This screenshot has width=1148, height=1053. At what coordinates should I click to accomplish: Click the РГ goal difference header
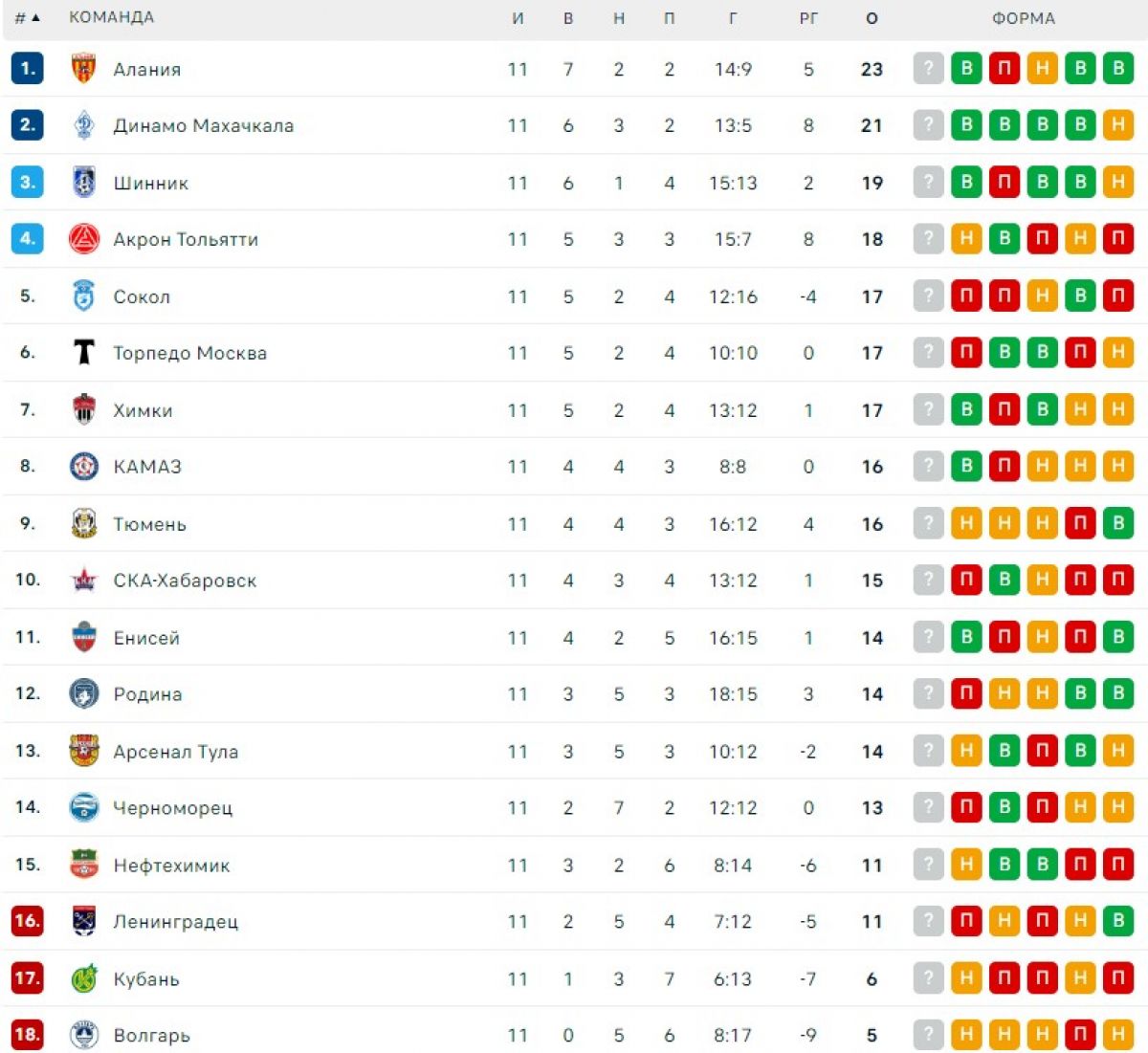[x=808, y=18]
